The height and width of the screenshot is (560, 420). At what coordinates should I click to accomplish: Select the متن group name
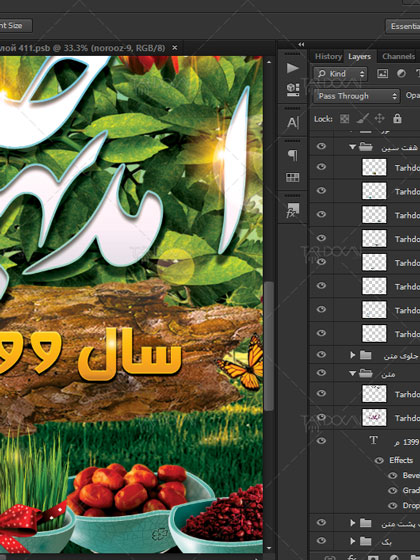388,374
